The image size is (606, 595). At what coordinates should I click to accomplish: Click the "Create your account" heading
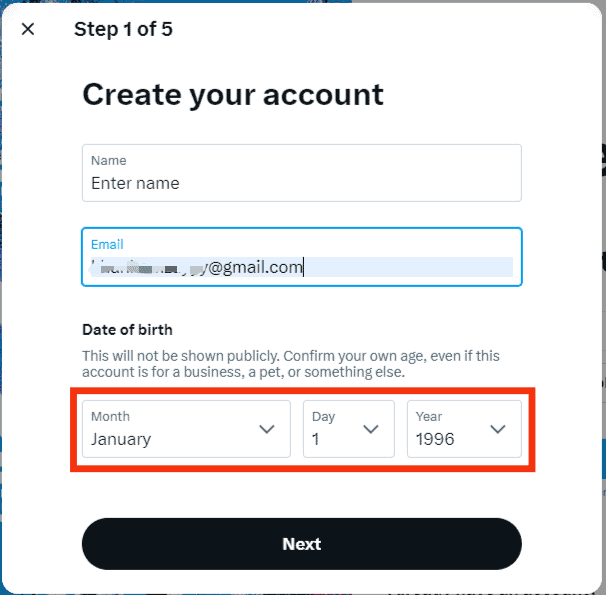point(233,94)
